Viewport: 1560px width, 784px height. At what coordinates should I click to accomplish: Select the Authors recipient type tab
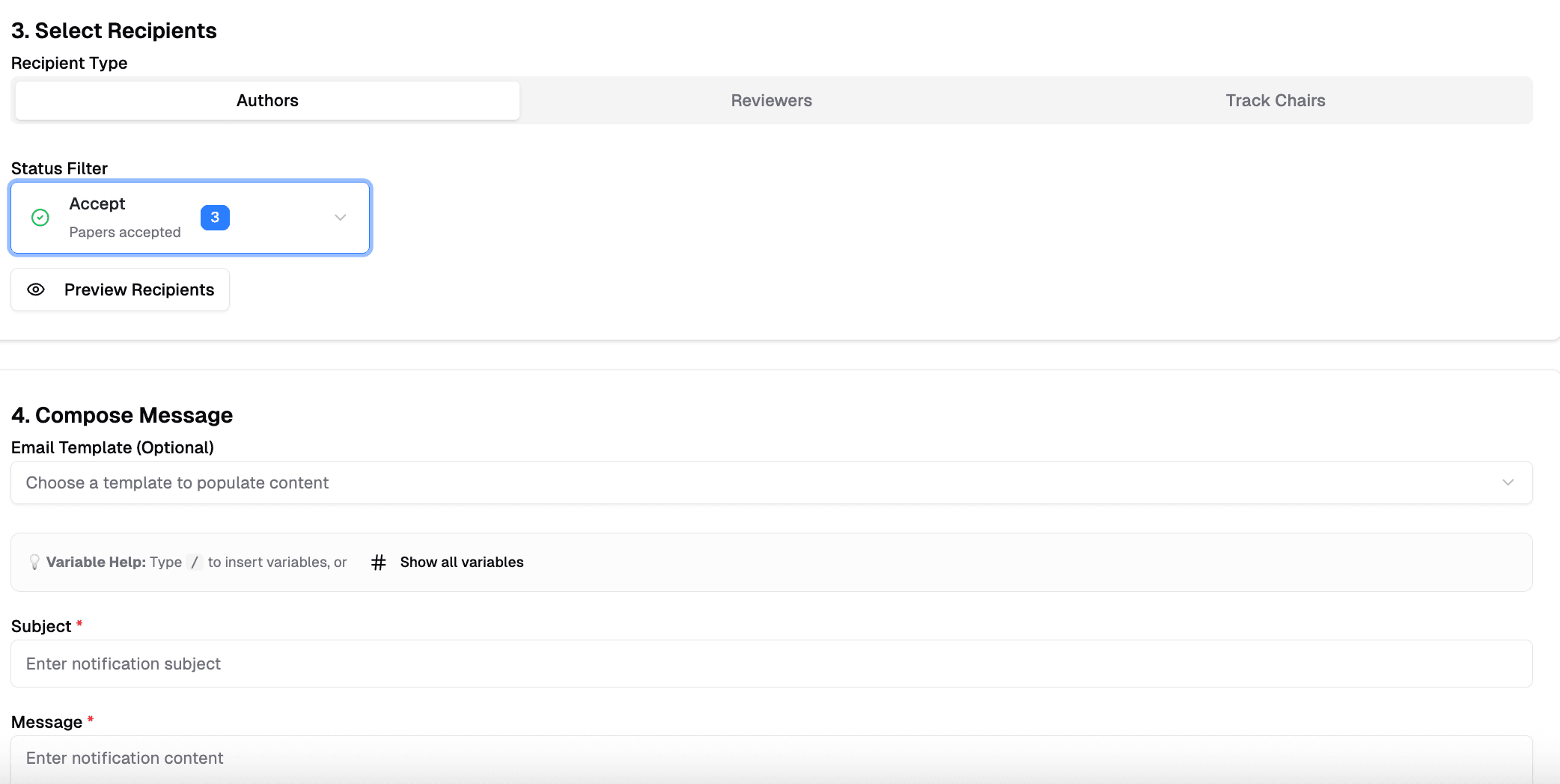coord(267,100)
